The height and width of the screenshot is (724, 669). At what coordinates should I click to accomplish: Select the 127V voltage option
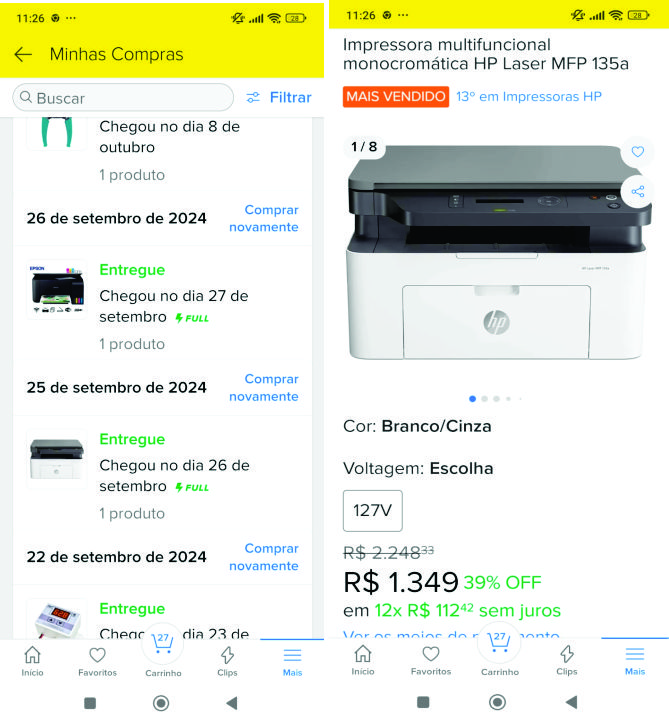pyautogui.click(x=373, y=511)
